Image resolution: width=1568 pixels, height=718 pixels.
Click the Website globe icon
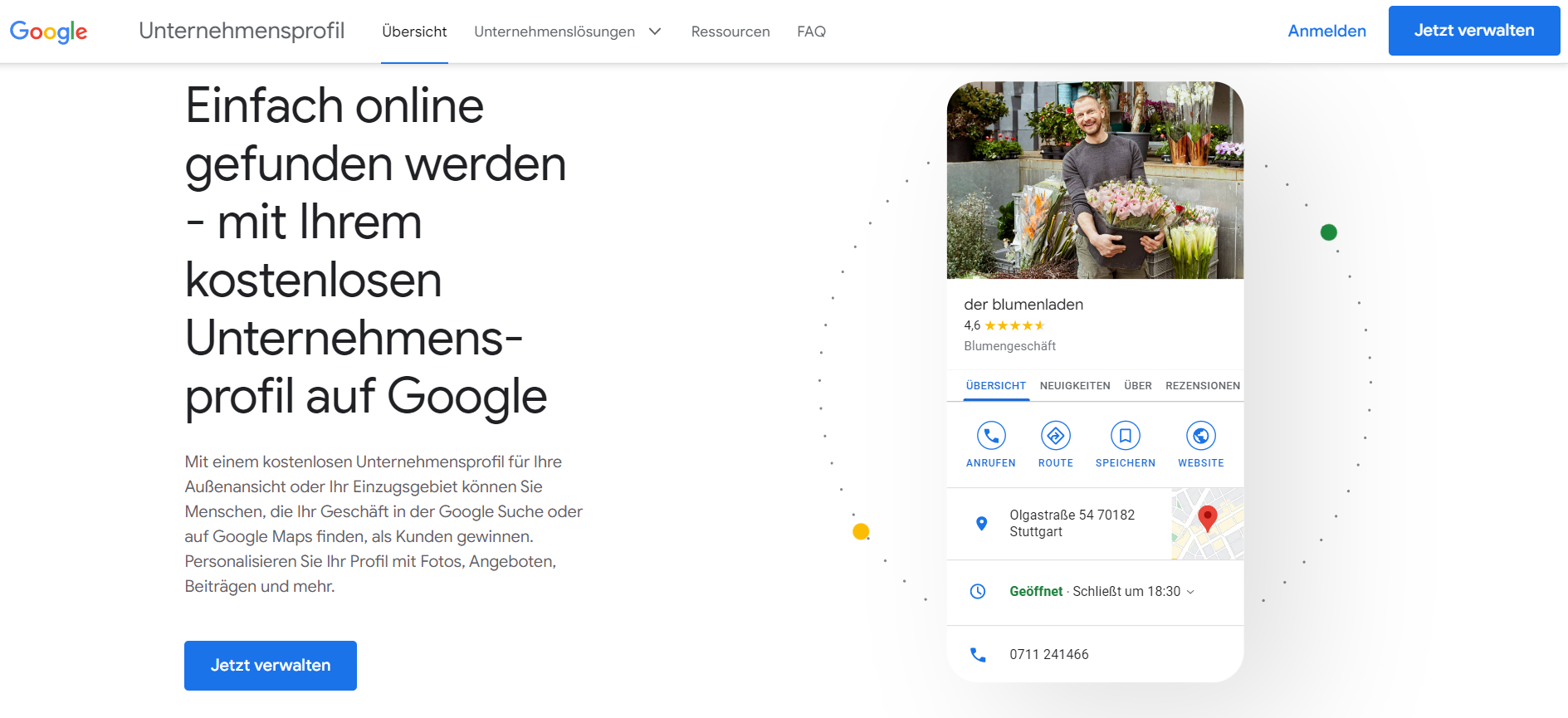click(1201, 436)
